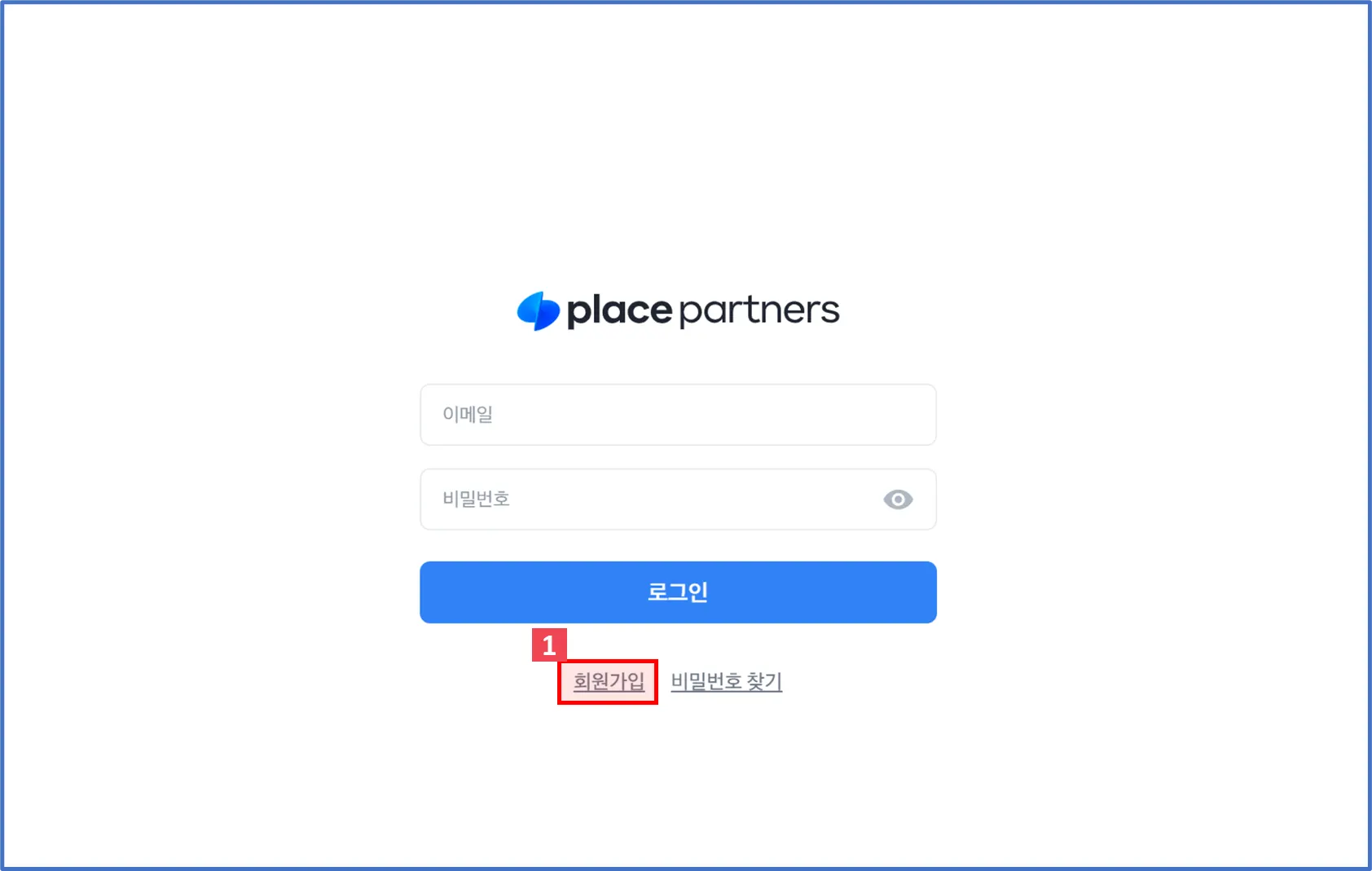This screenshot has width=1372, height=871.
Task: Click the 이메일 placeholder text
Action: tap(468, 415)
